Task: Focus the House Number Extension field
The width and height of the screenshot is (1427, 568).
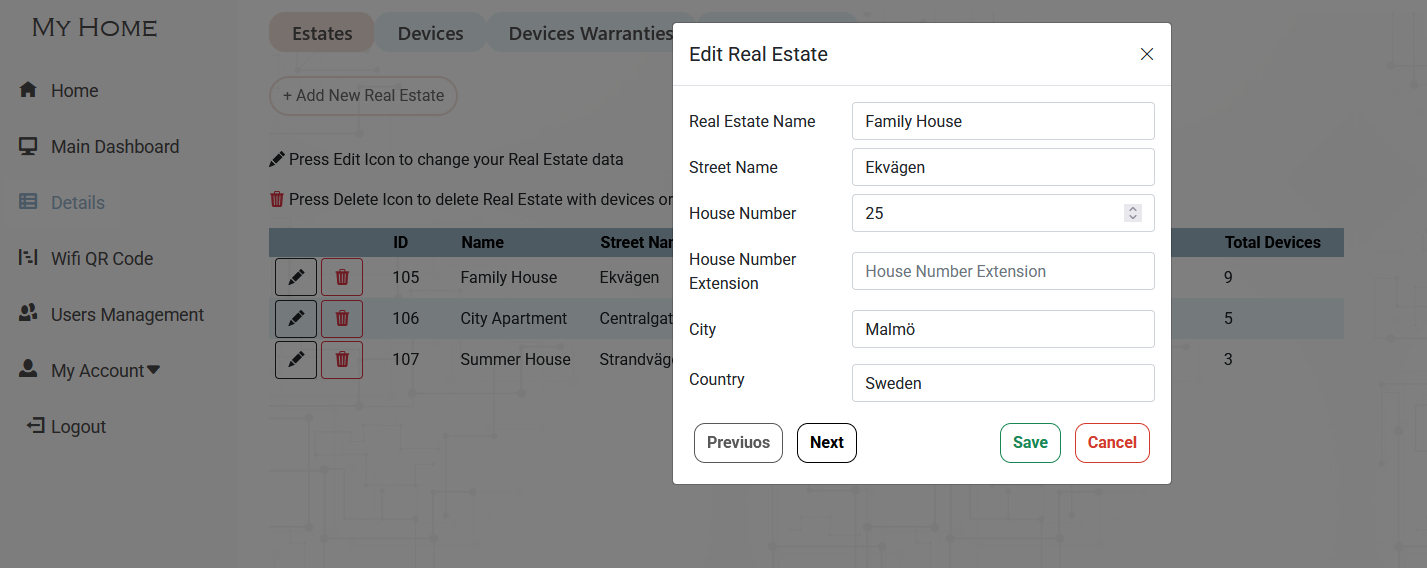Action: point(1003,271)
